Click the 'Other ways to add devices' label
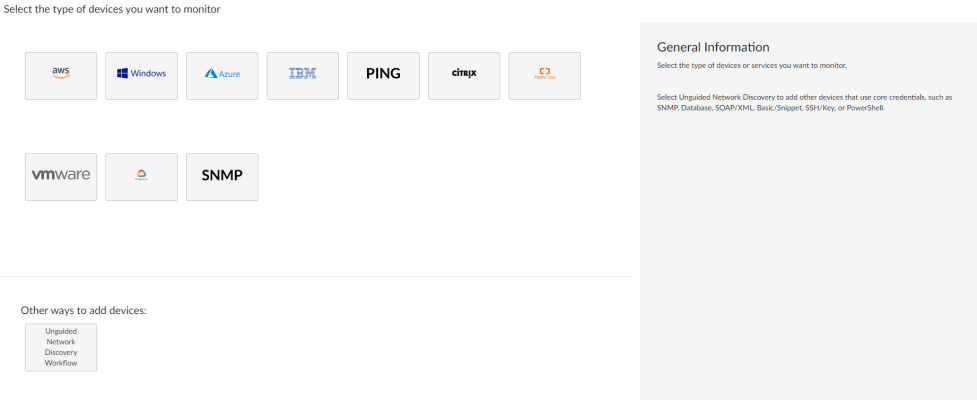 [x=84, y=310]
